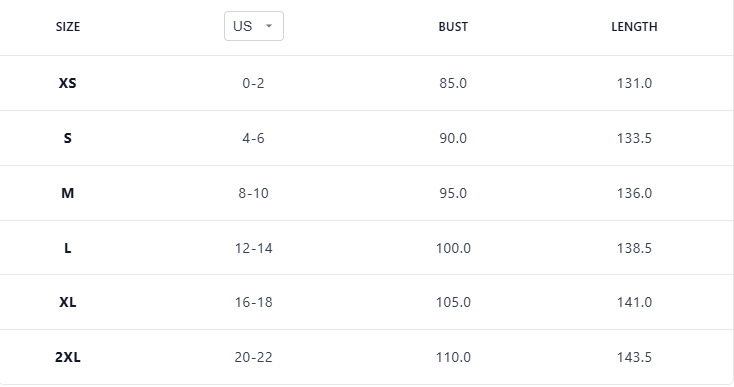The height and width of the screenshot is (387, 734).
Task: Click the 2XL size row label
Action: coord(67,358)
